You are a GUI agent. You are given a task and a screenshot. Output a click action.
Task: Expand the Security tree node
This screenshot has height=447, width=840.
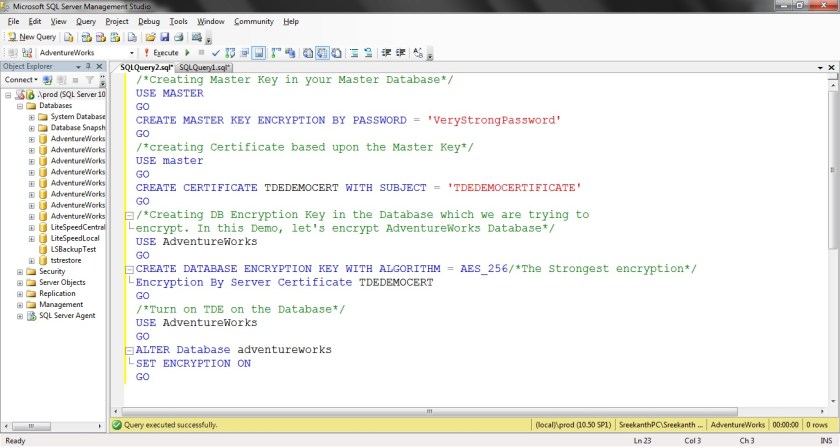click(20, 271)
